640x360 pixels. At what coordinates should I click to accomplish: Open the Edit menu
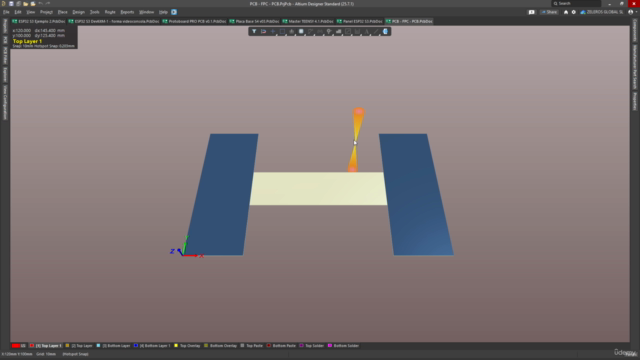click(18, 12)
